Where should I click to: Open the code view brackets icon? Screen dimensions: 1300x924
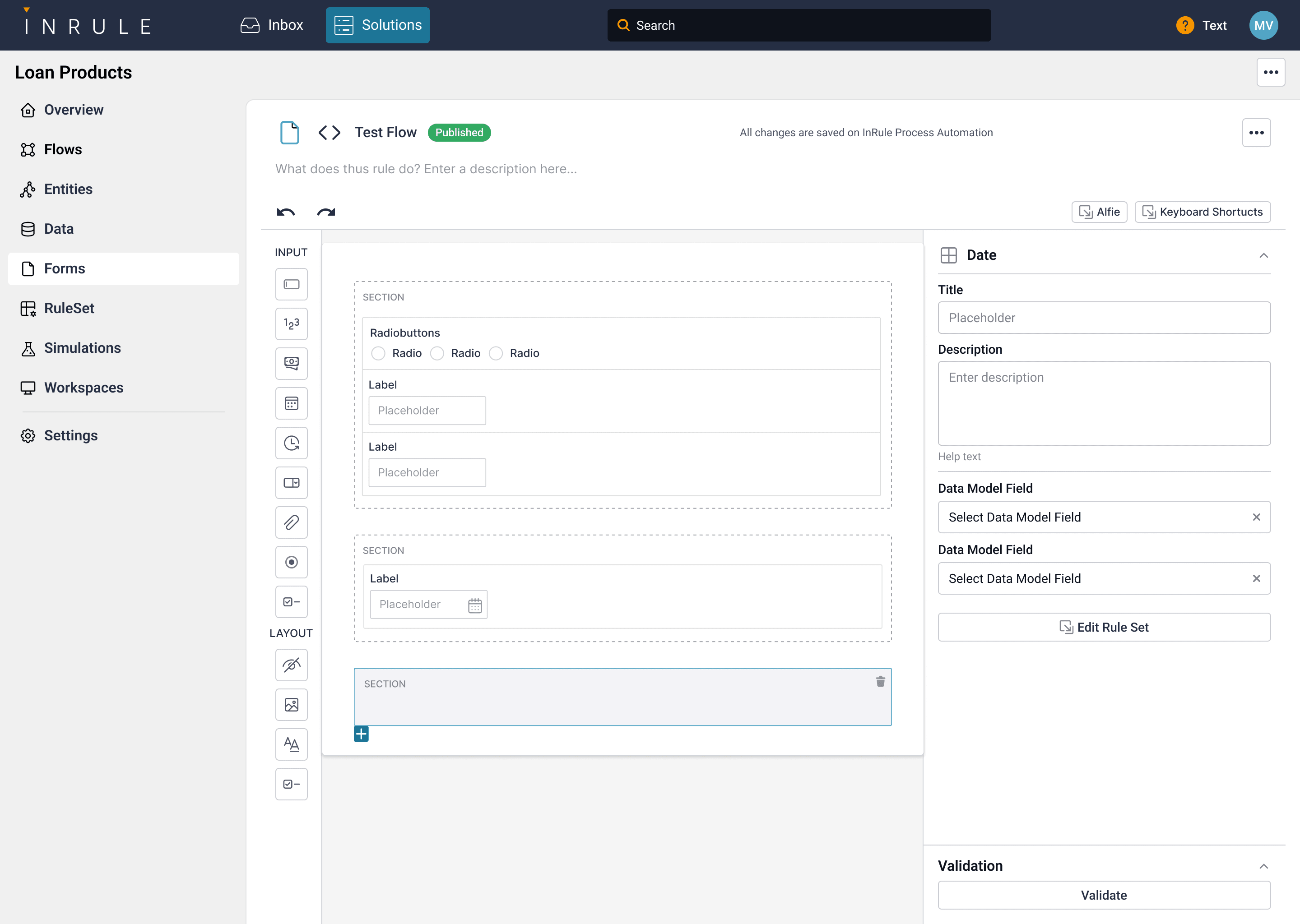tap(330, 133)
